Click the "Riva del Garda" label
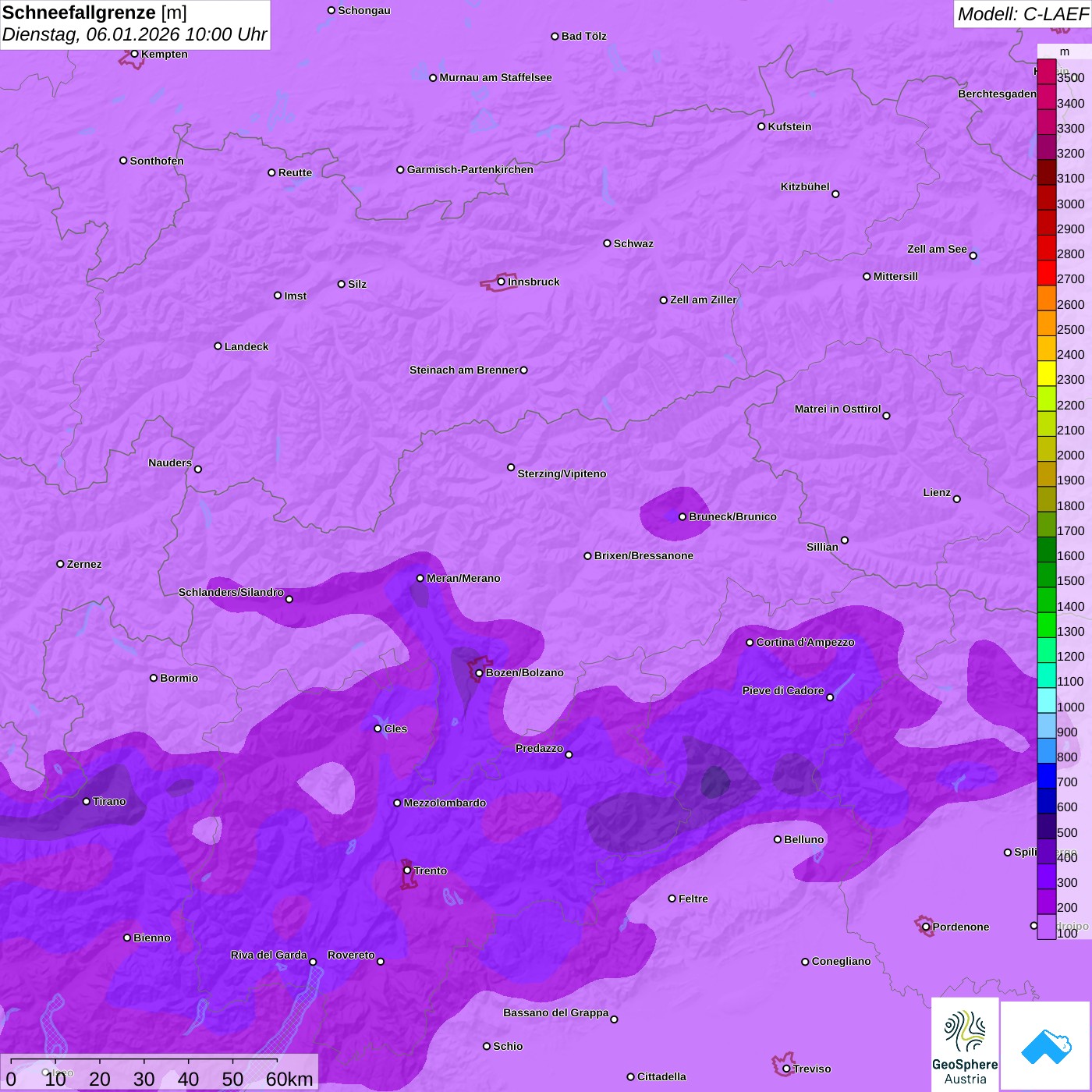The height and width of the screenshot is (1092, 1092). point(269,955)
